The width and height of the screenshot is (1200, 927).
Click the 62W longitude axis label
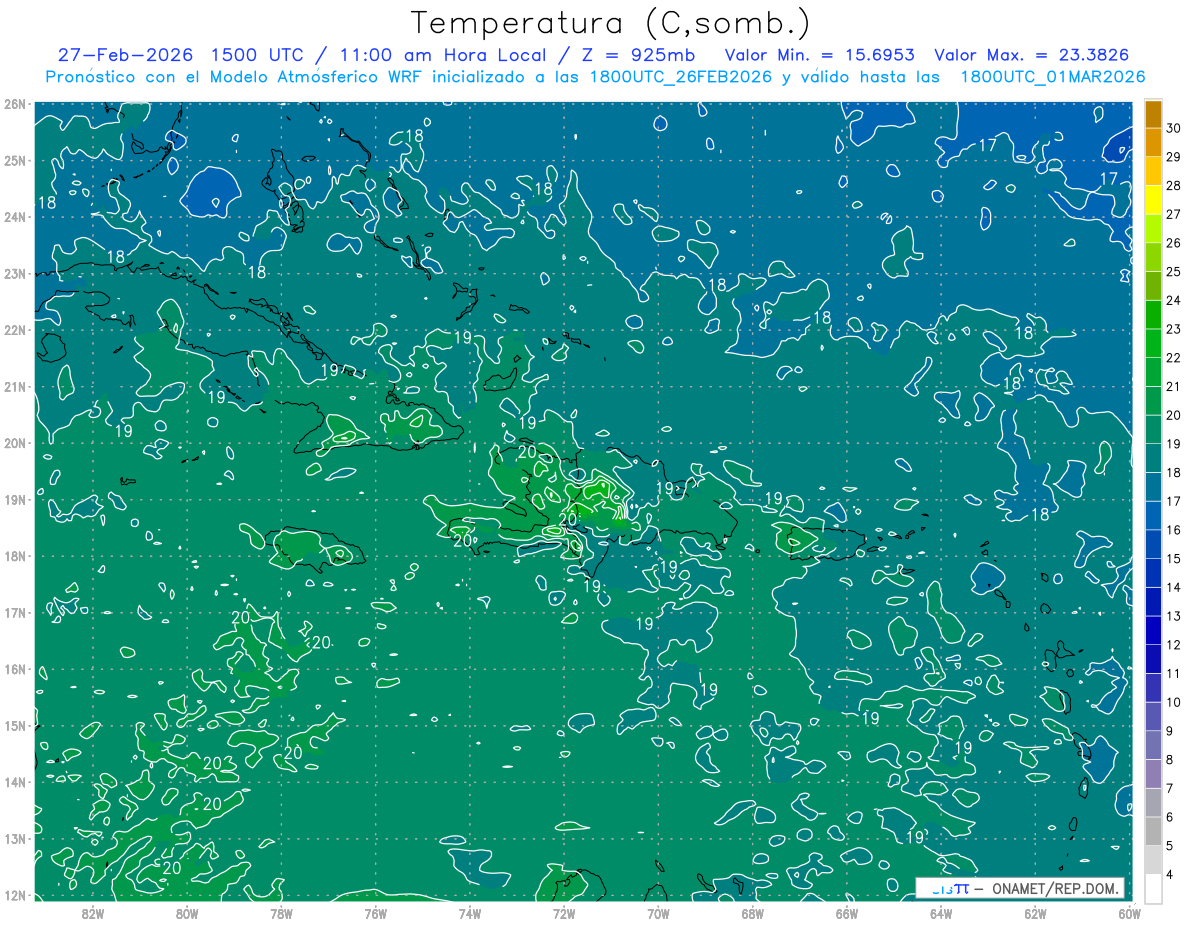click(x=1035, y=913)
